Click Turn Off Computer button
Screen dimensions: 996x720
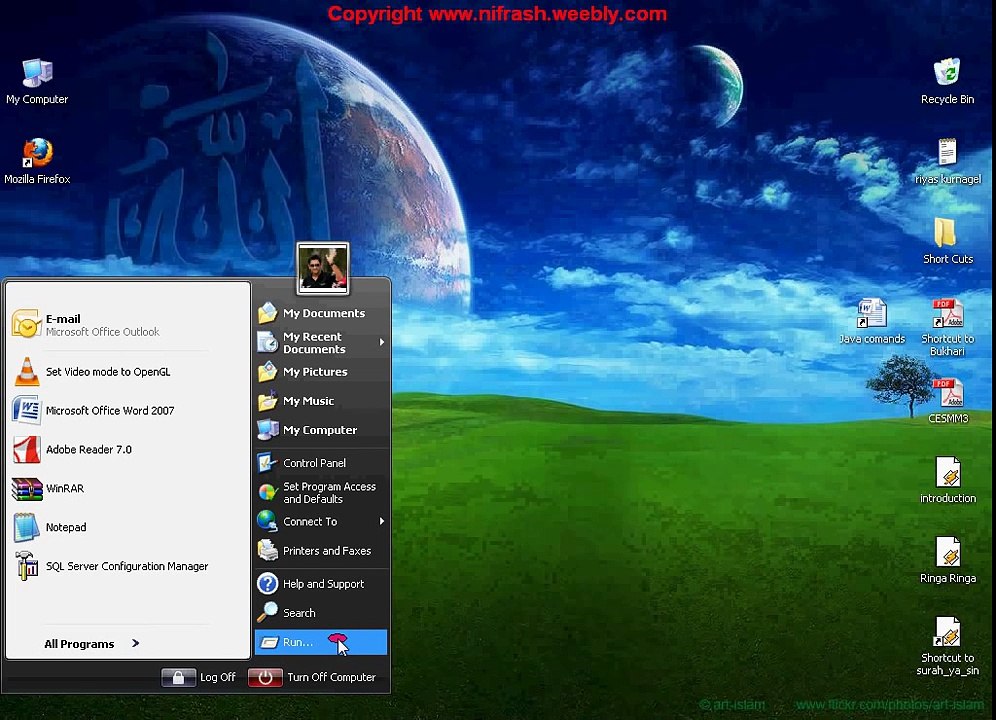pos(313,677)
